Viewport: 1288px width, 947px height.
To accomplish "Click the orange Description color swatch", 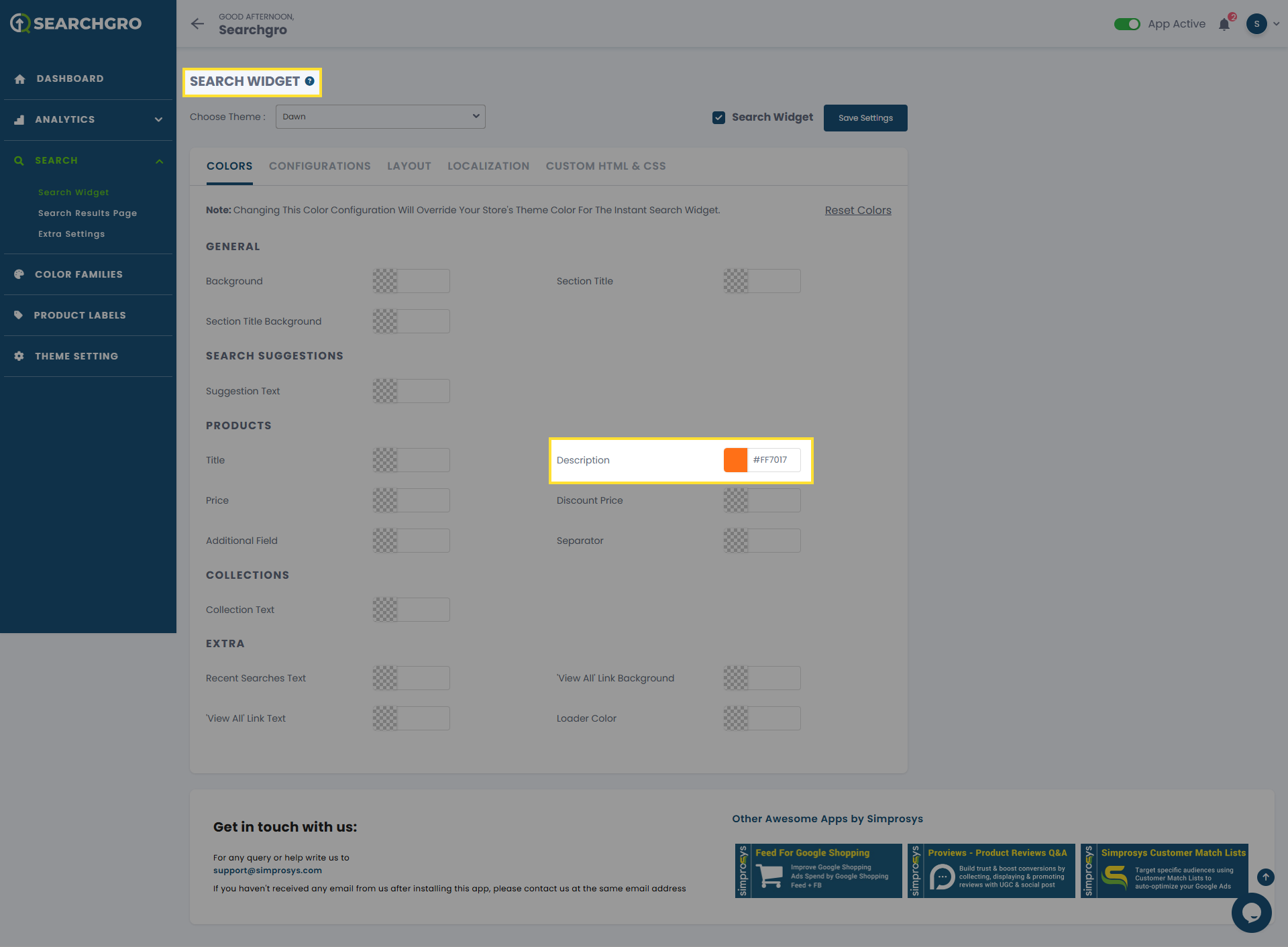I will (x=735, y=460).
